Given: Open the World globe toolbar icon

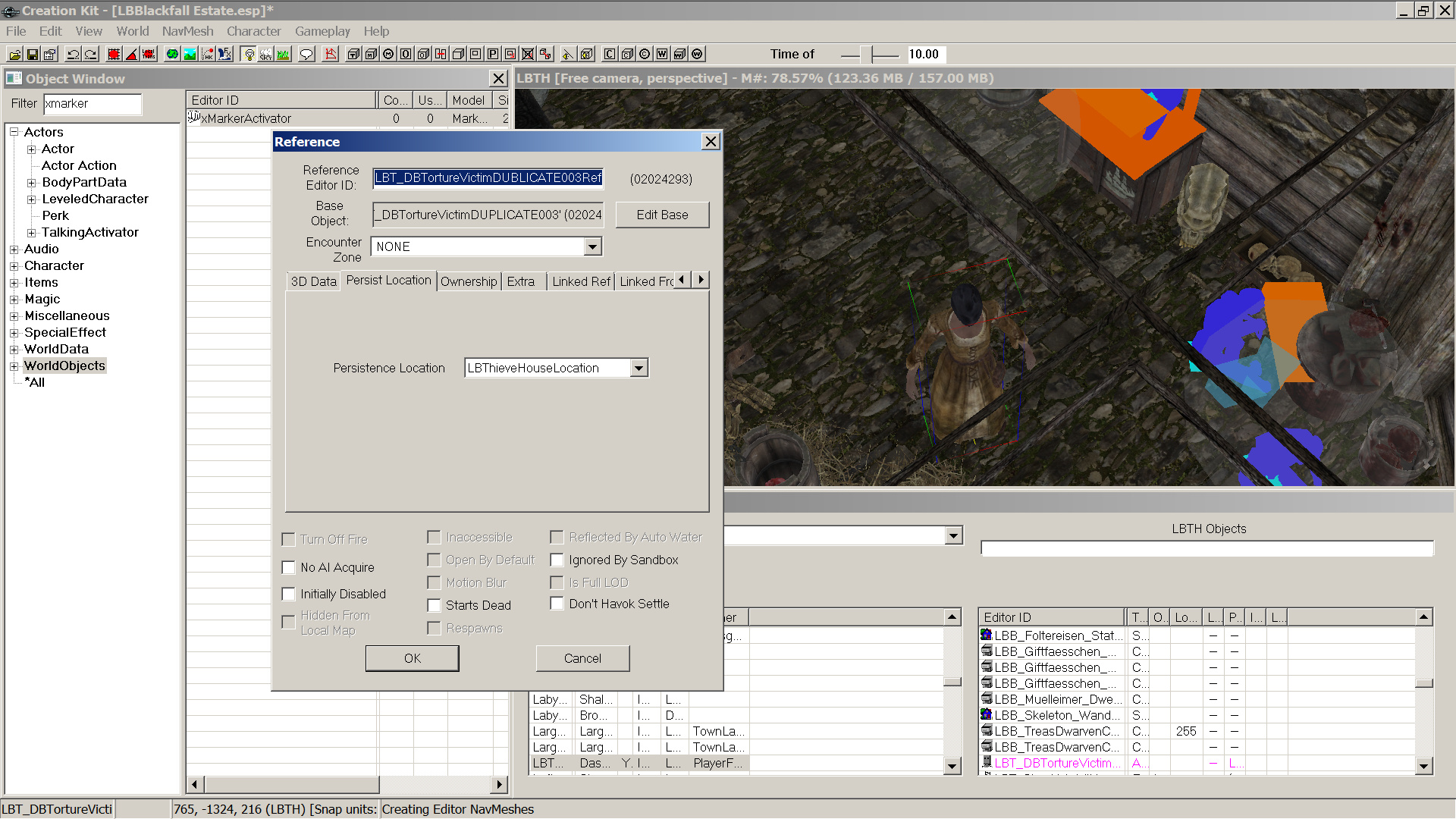Looking at the screenshot, I should coord(172,55).
